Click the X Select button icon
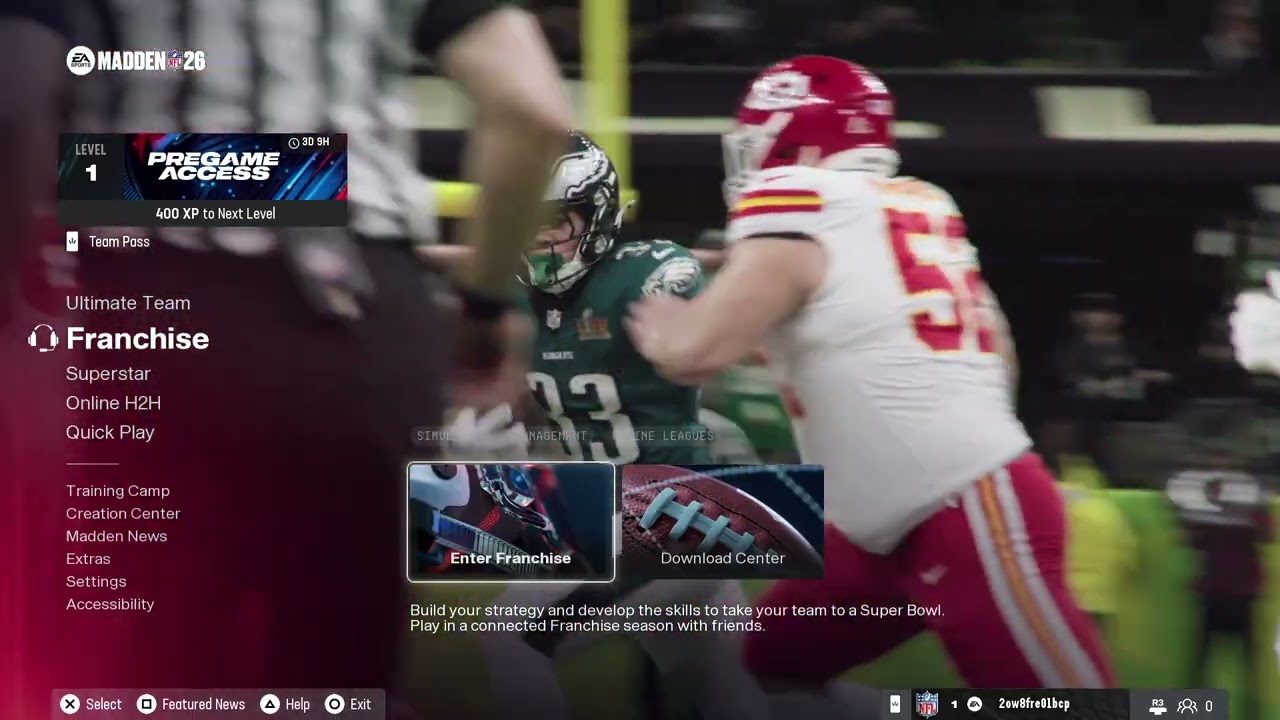 pos(69,704)
